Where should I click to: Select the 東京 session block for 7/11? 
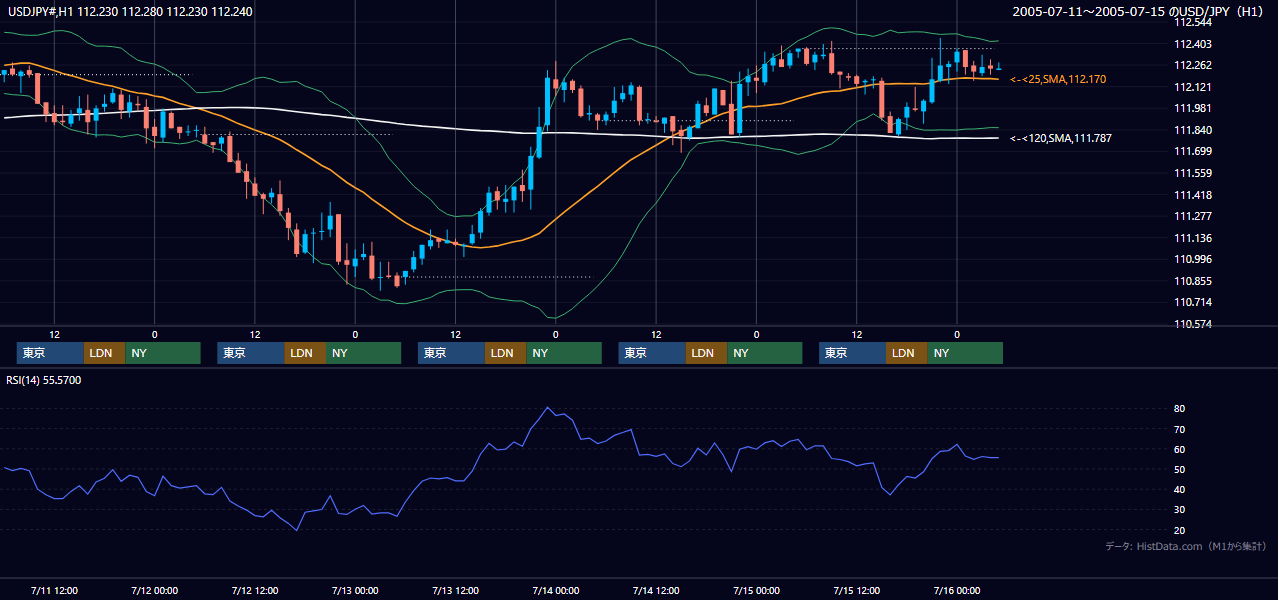pyautogui.click(x=50, y=353)
